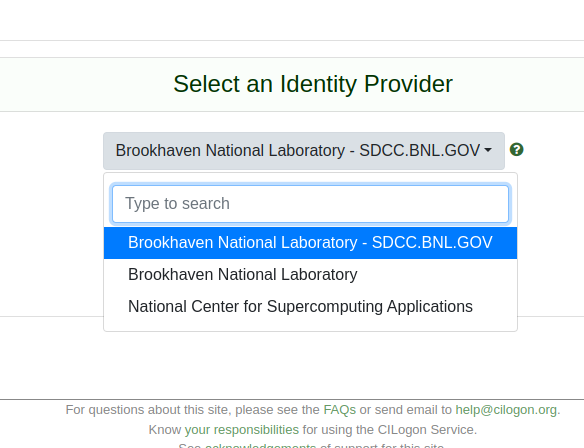Click the Select an Identity Provider heading
Screen dimensions: 584x448
[x=313, y=84]
